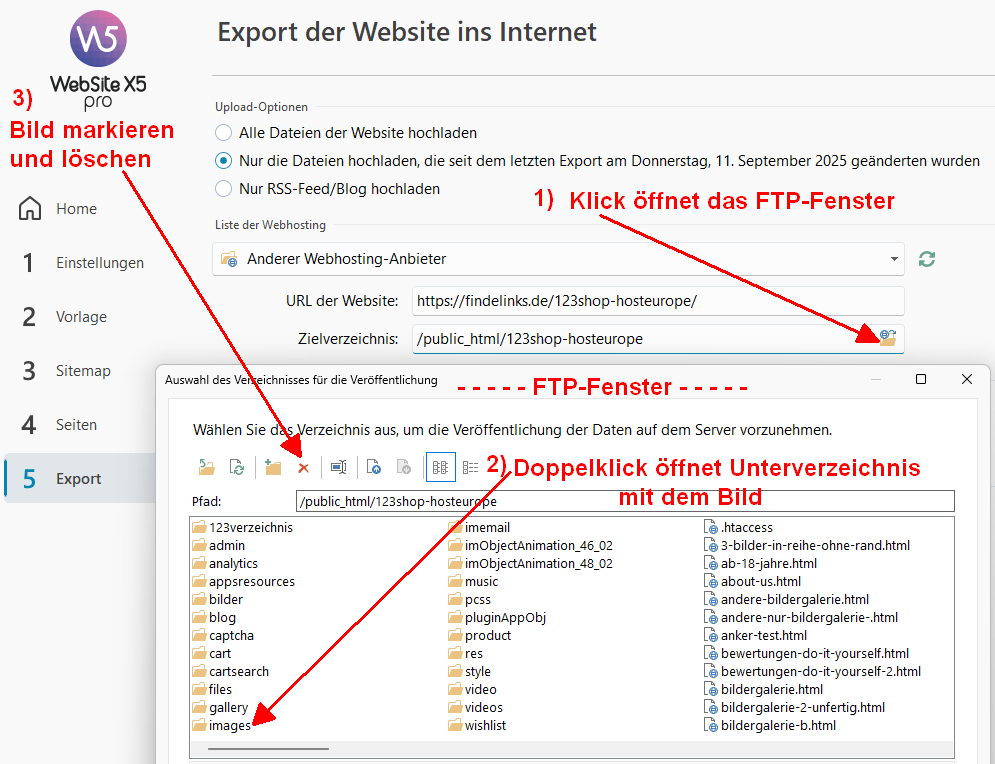
Task: Select the images folder
Action: (x=222, y=725)
